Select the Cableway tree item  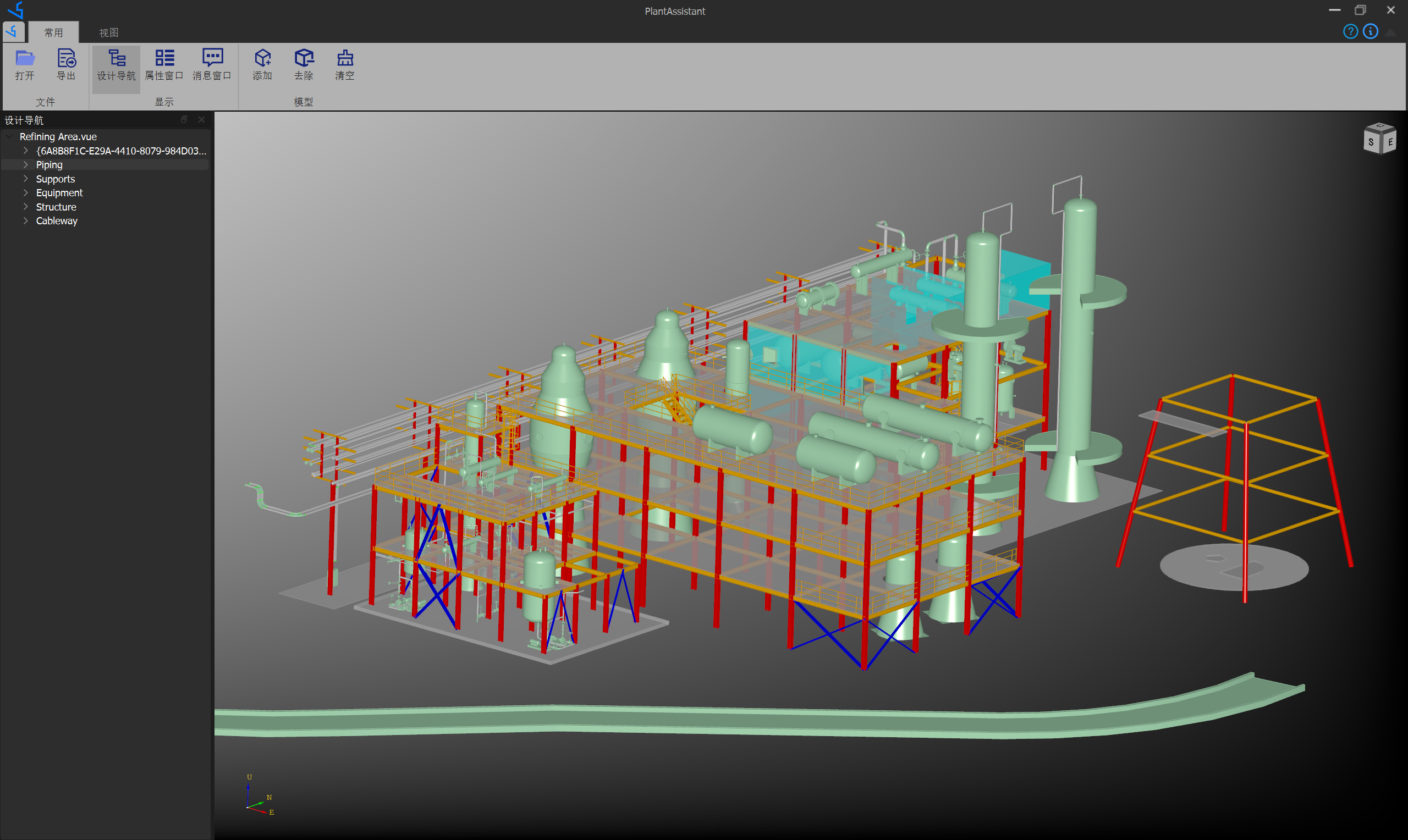tap(57, 221)
